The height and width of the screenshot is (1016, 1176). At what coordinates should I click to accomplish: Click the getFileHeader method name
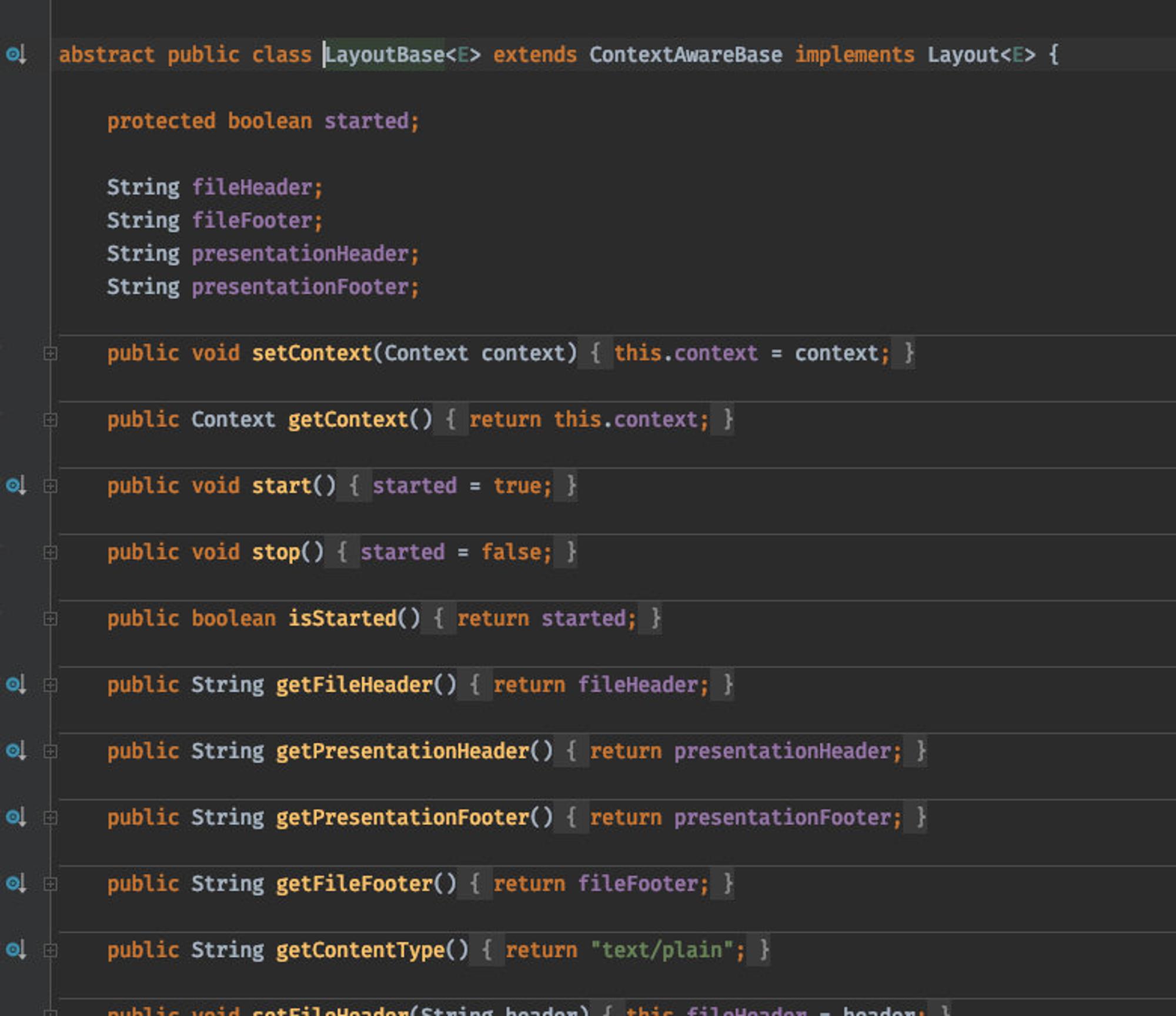pyautogui.click(x=355, y=685)
